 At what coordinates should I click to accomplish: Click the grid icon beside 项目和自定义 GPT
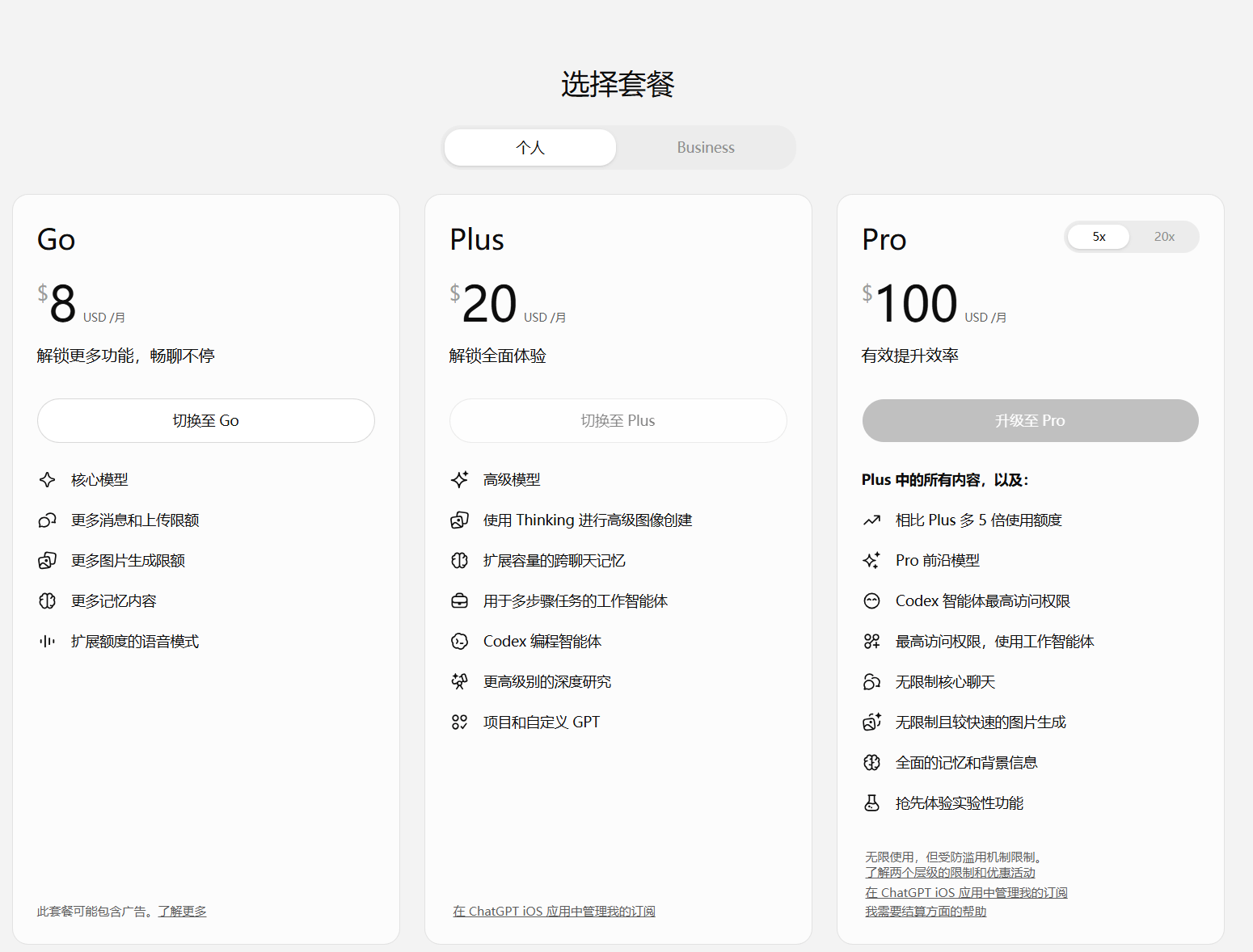460,722
